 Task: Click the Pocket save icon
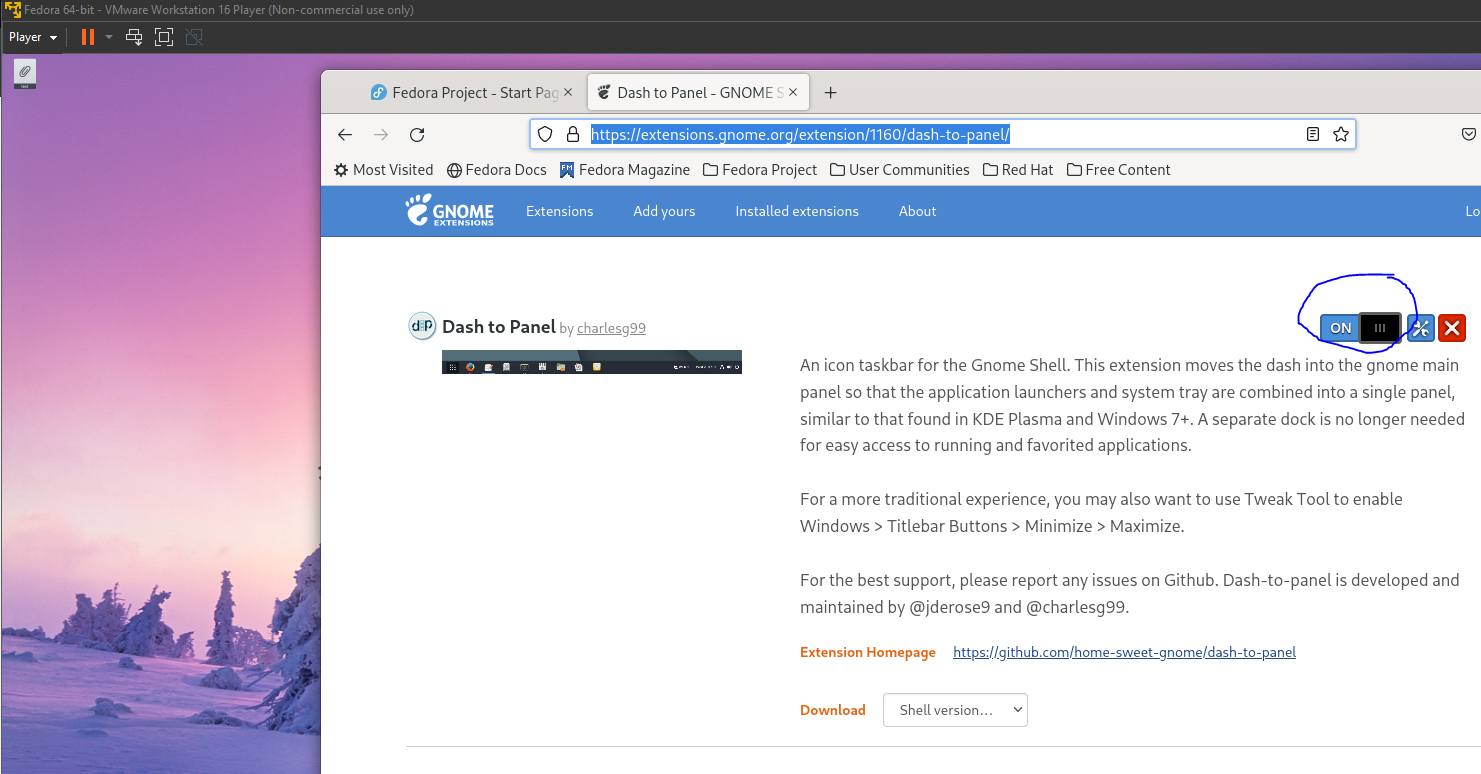(x=1468, y=134)
